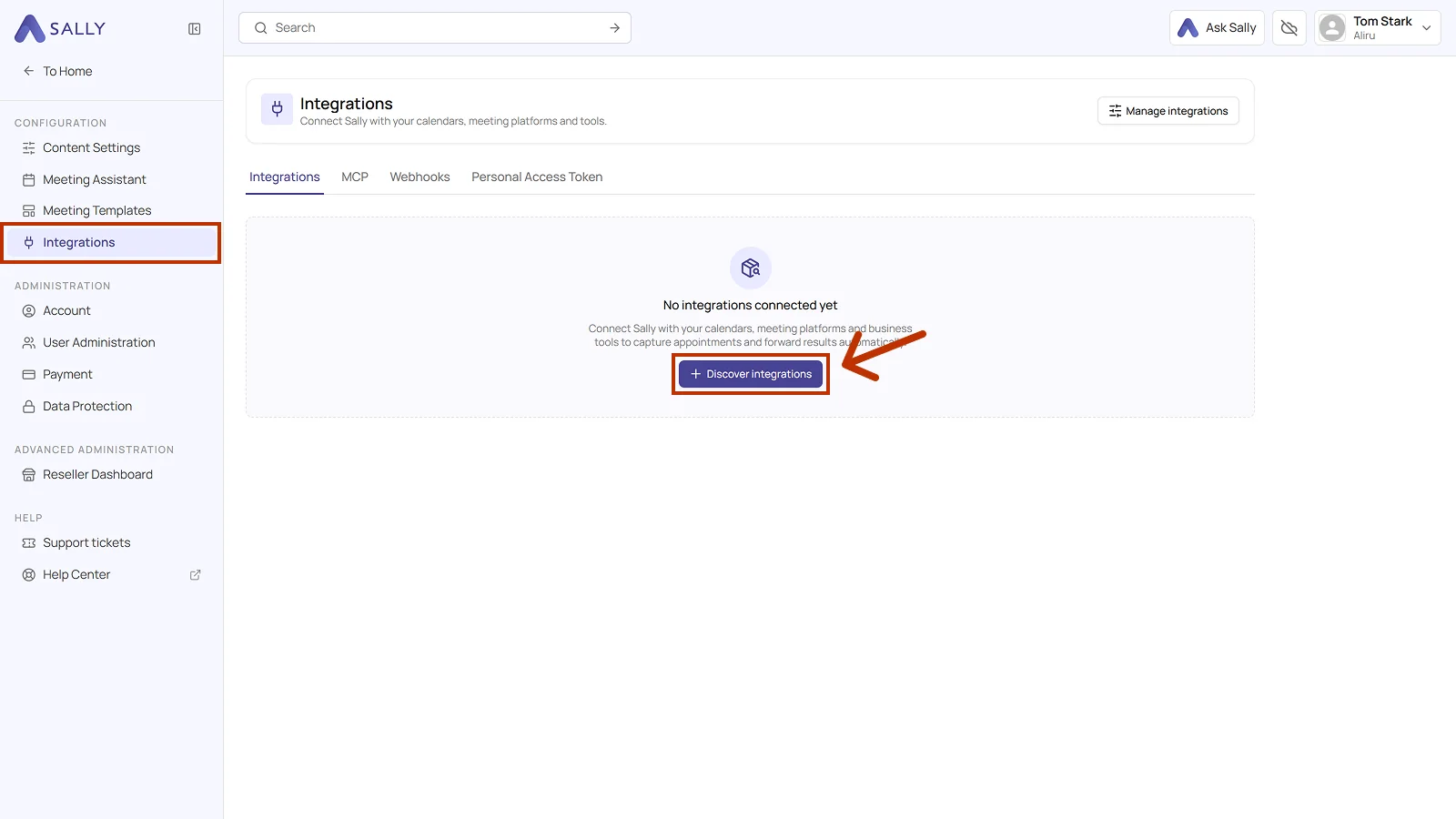Image resolution: width=1456 pixels, height=819 pixels.
Task: Click the CONFIGURATION section label
Action: tap(60, 123)
